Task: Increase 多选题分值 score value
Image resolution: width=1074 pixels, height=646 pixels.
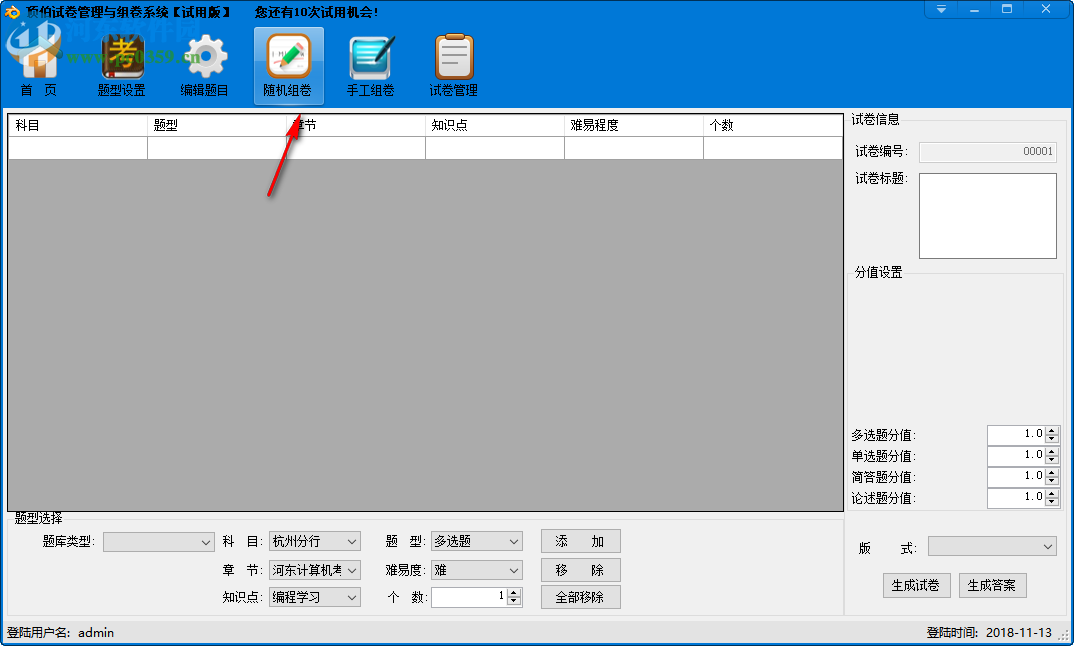Action: click(1051, 430)
